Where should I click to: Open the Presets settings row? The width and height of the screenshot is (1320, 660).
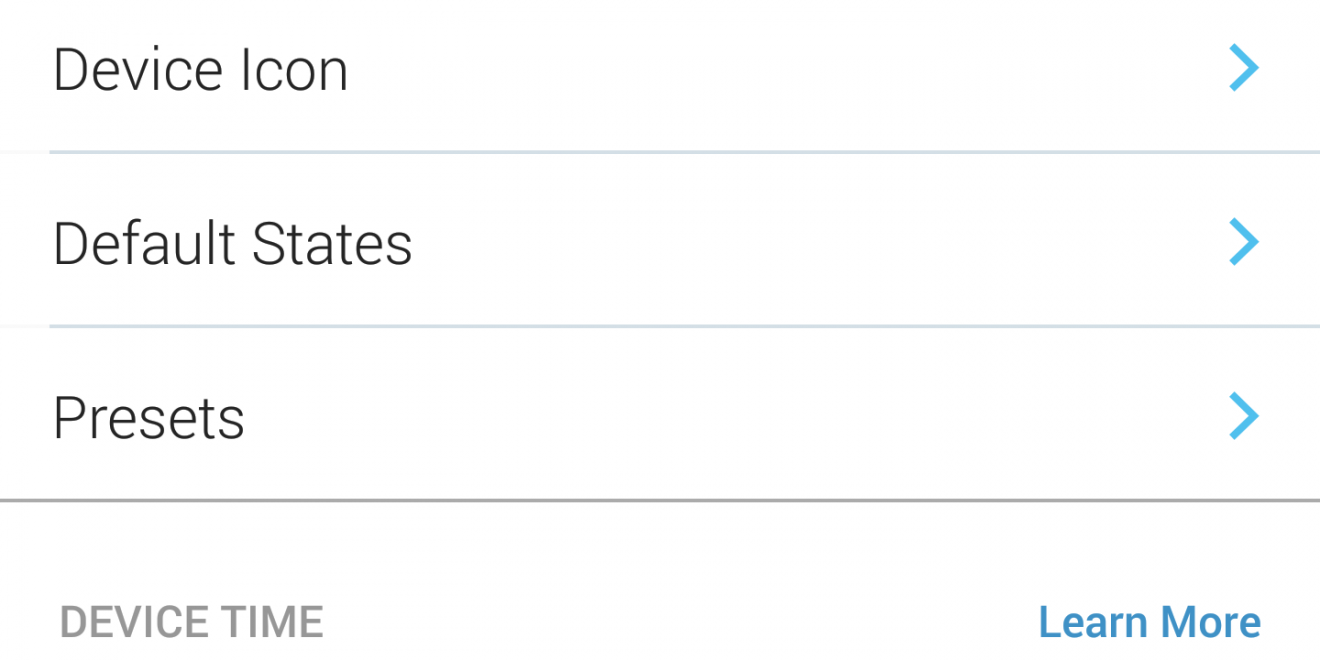[660, 416]
